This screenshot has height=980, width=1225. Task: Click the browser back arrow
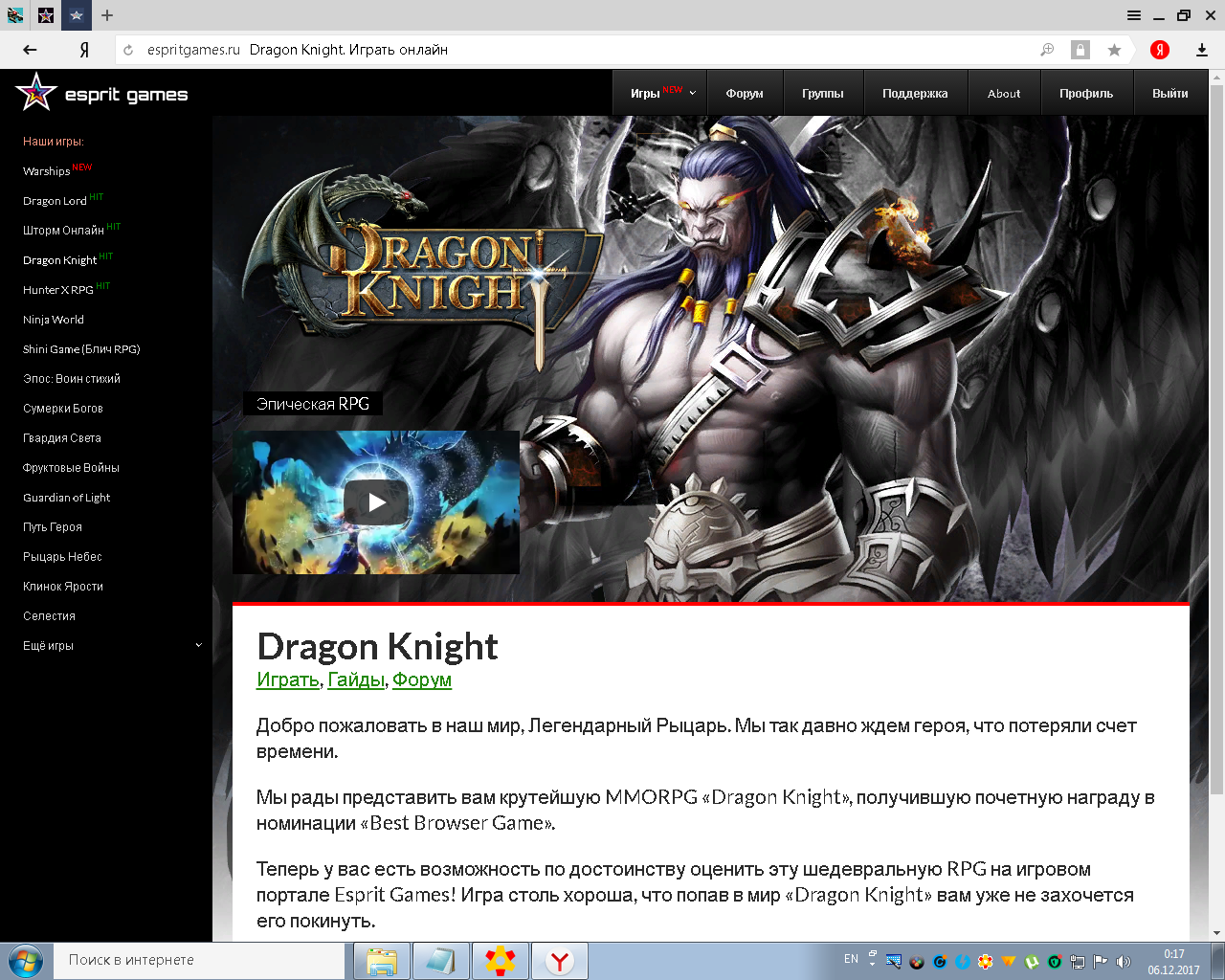(x=30, y=50)
